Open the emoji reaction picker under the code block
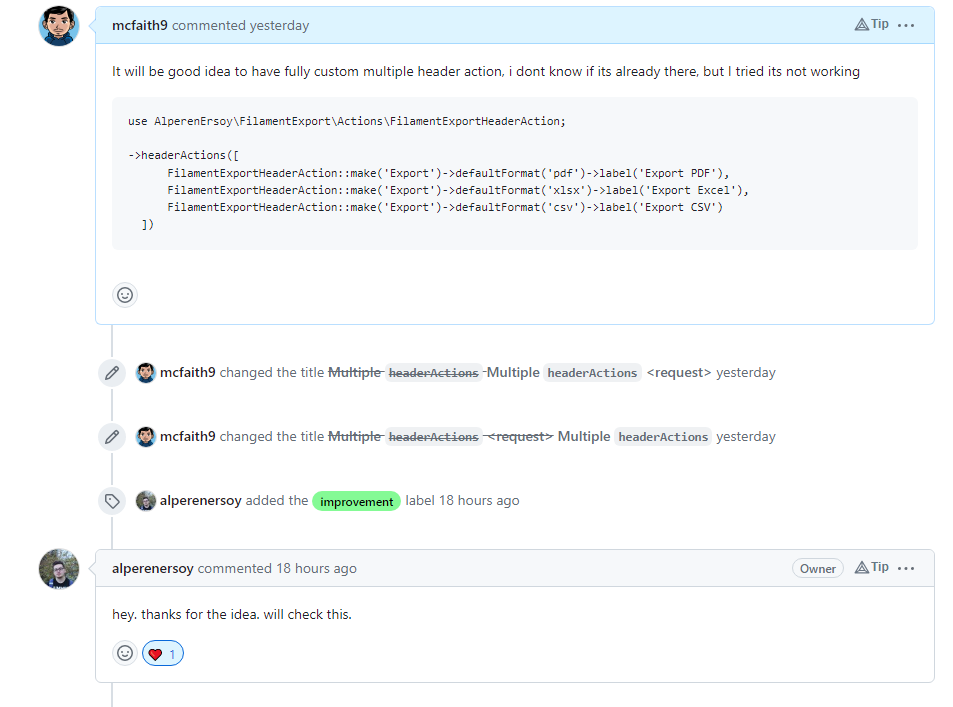 point(125,295)
